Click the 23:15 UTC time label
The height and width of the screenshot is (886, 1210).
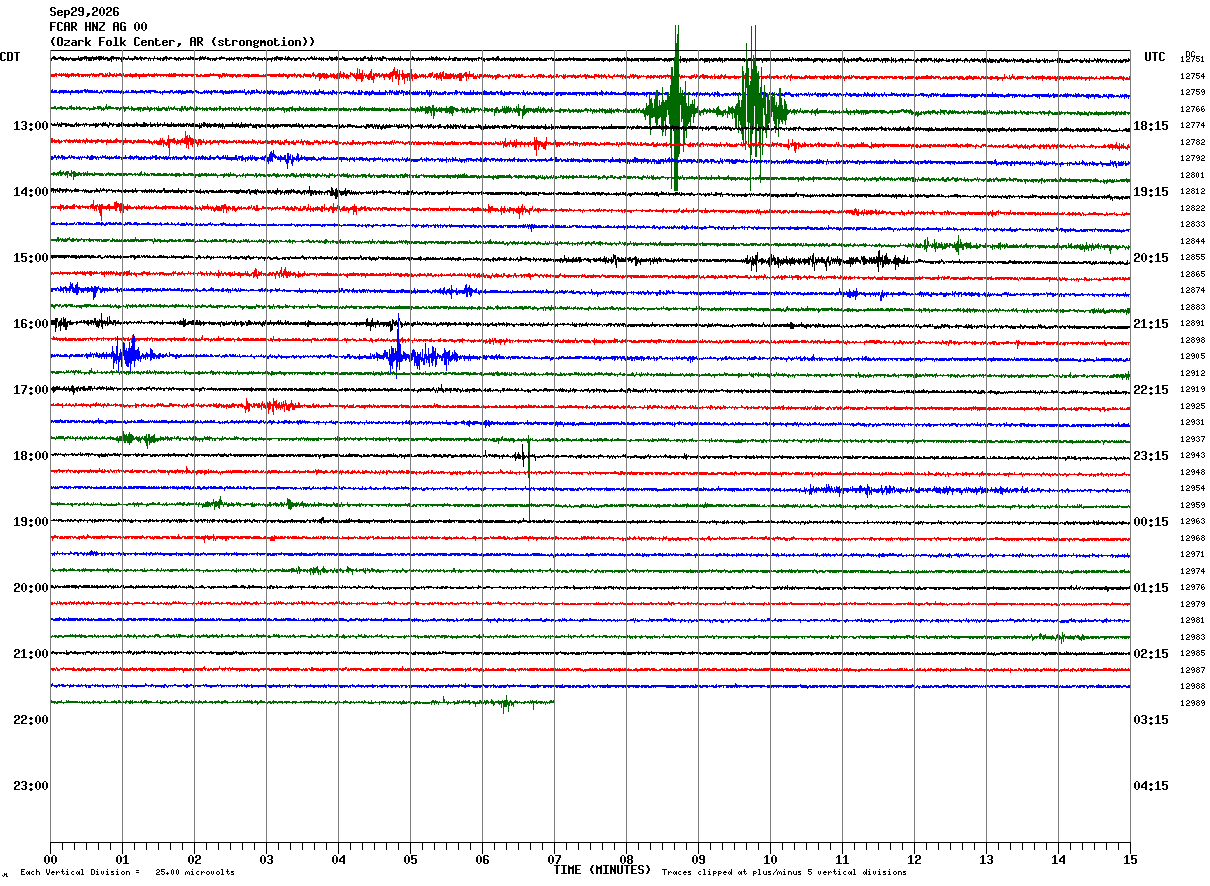1151,456
